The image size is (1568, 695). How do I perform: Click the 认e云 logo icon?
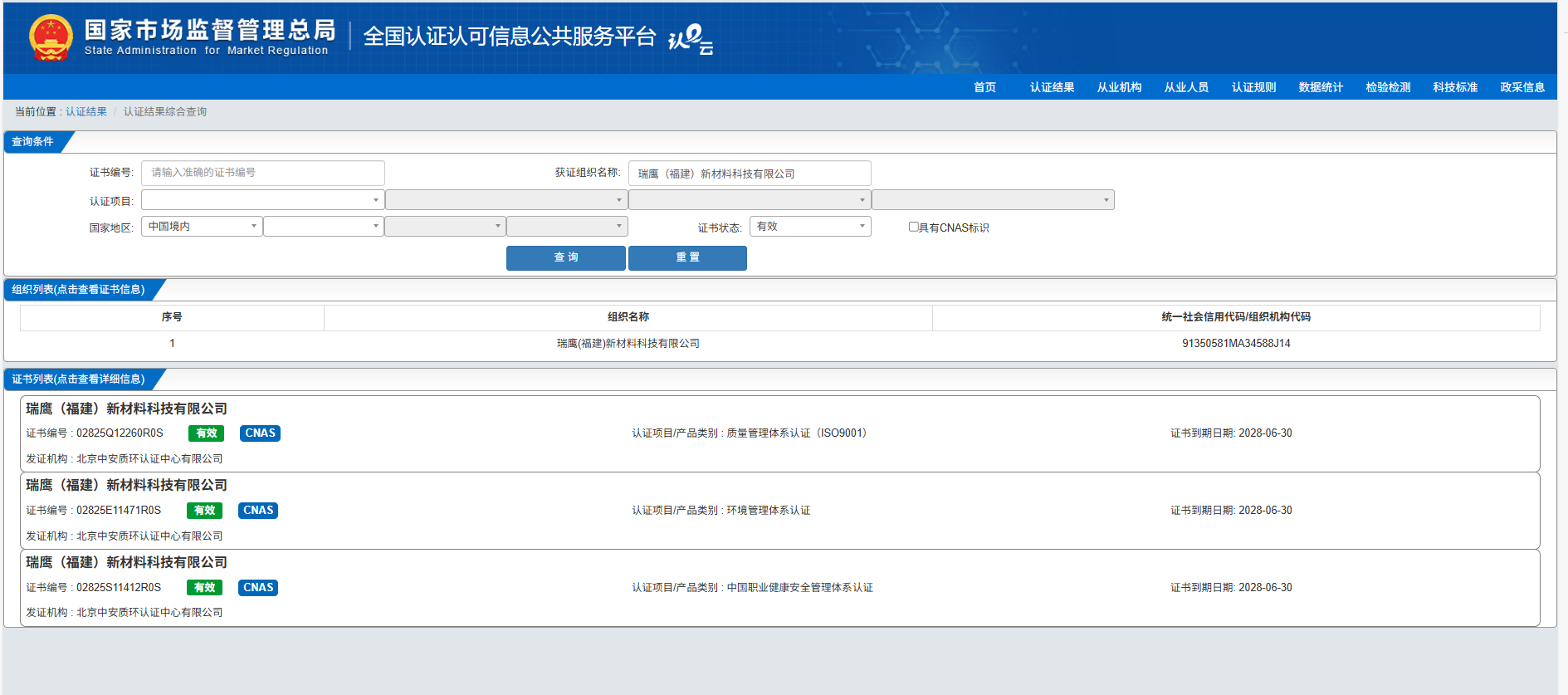691,39
